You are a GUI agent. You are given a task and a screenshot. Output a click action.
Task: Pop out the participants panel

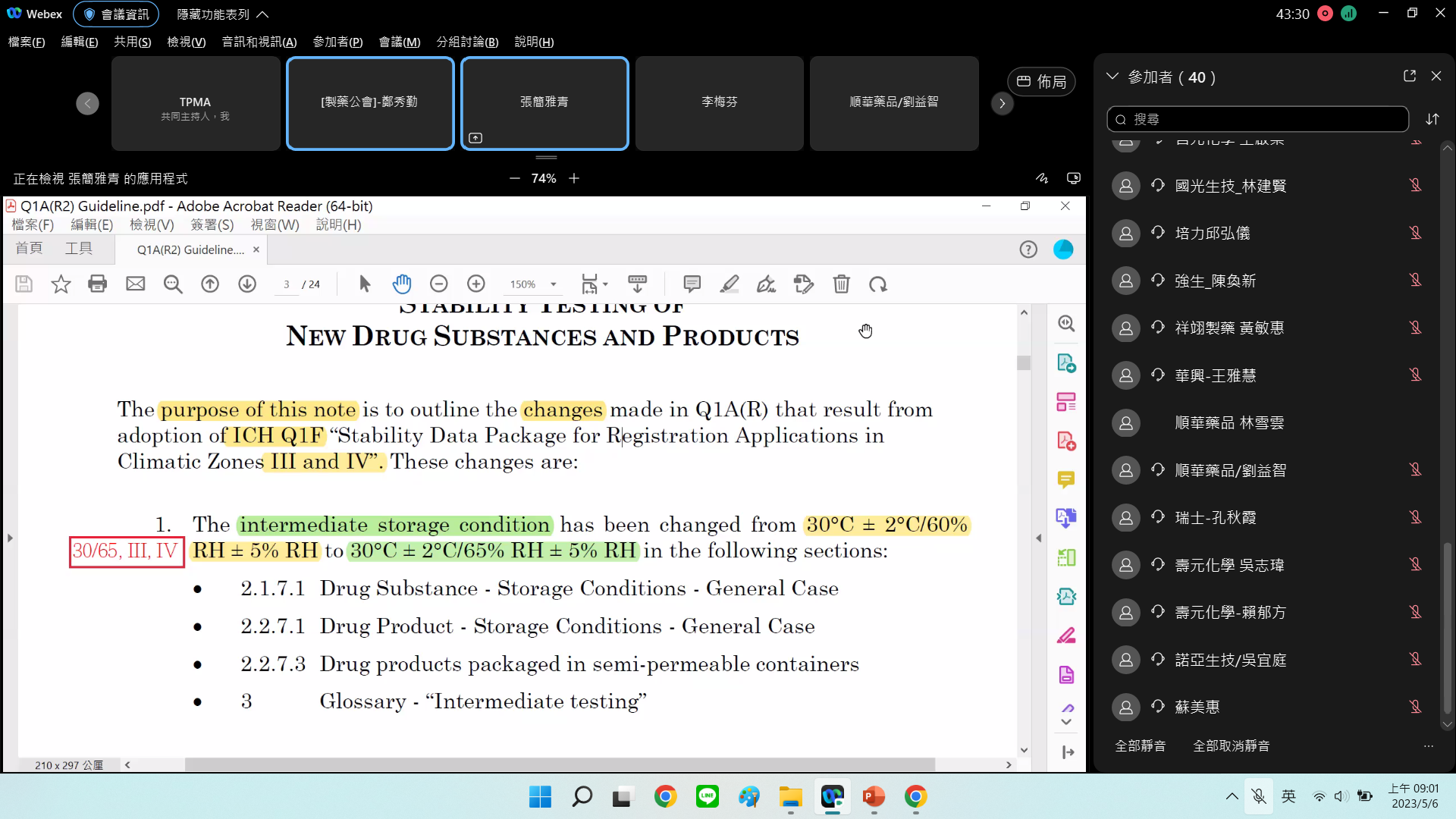(1409, 76)
